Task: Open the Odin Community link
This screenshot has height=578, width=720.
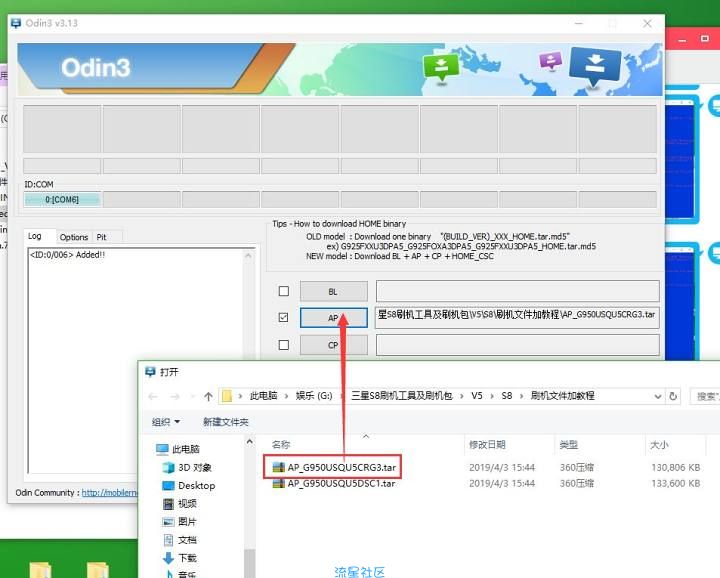Action: (109, 493)
